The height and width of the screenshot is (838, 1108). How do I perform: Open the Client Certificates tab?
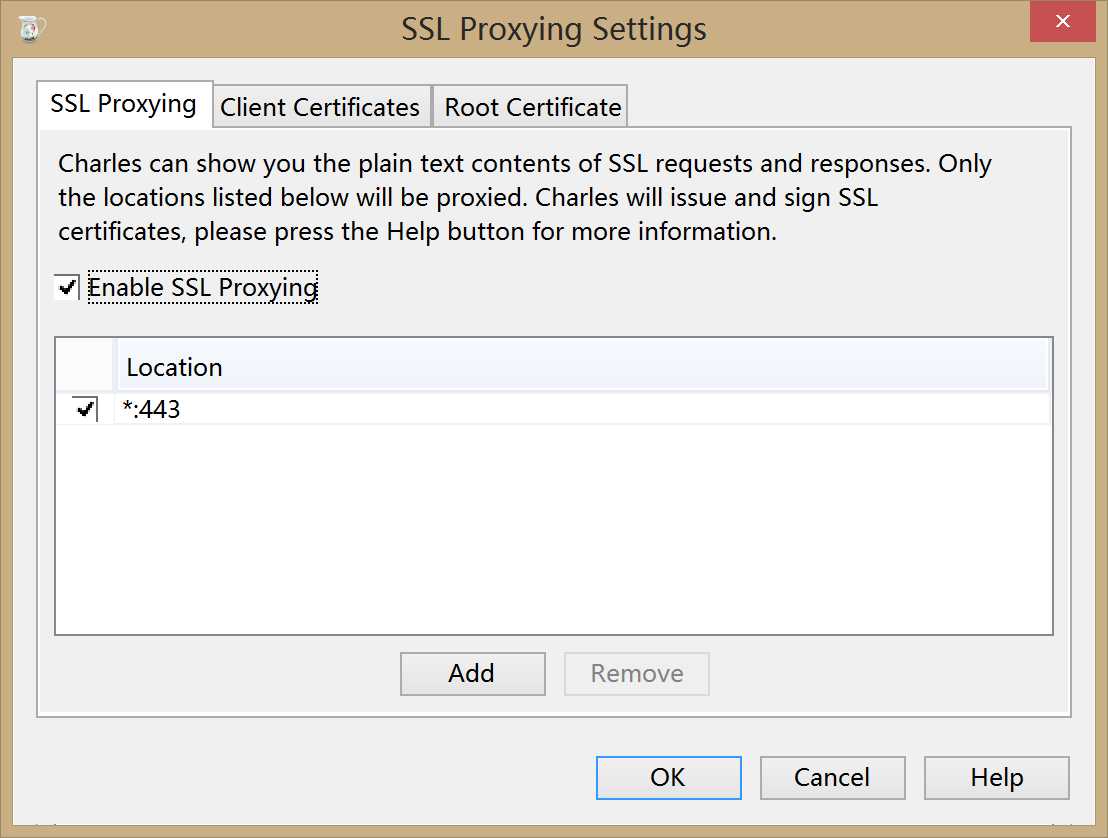(x=320, y=107)
